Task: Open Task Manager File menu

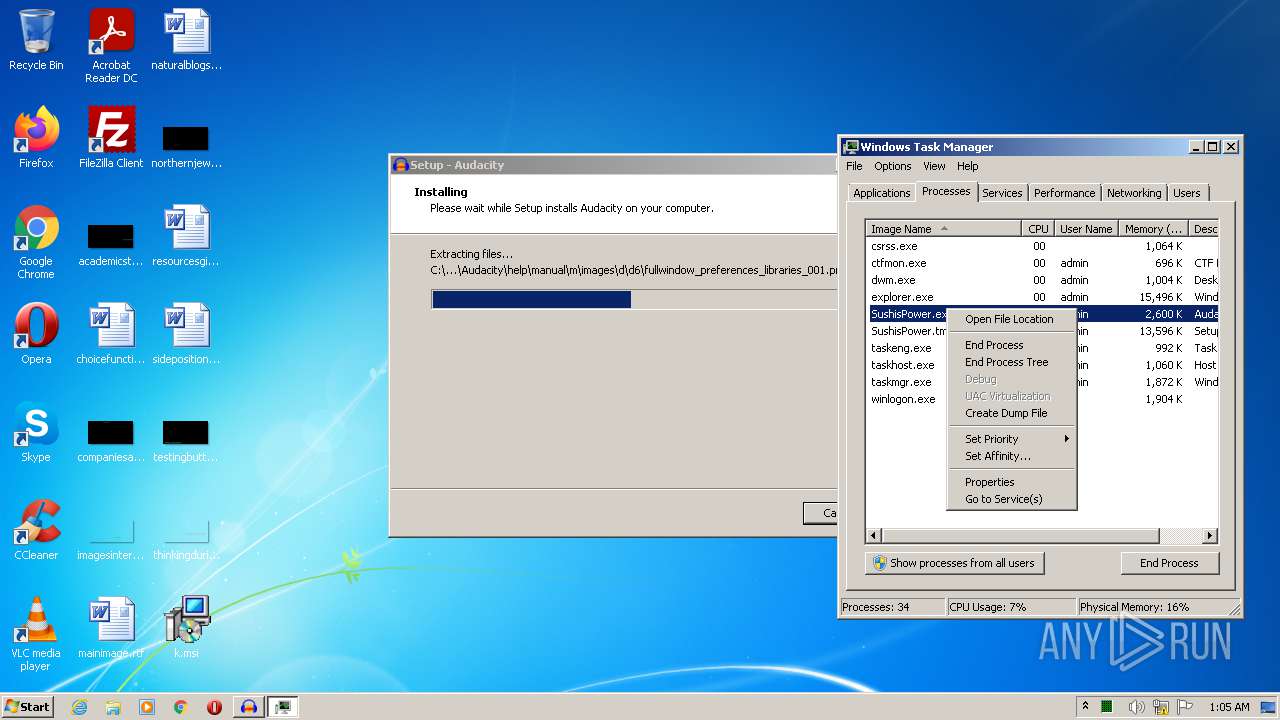Action: [x=854, y=166]
